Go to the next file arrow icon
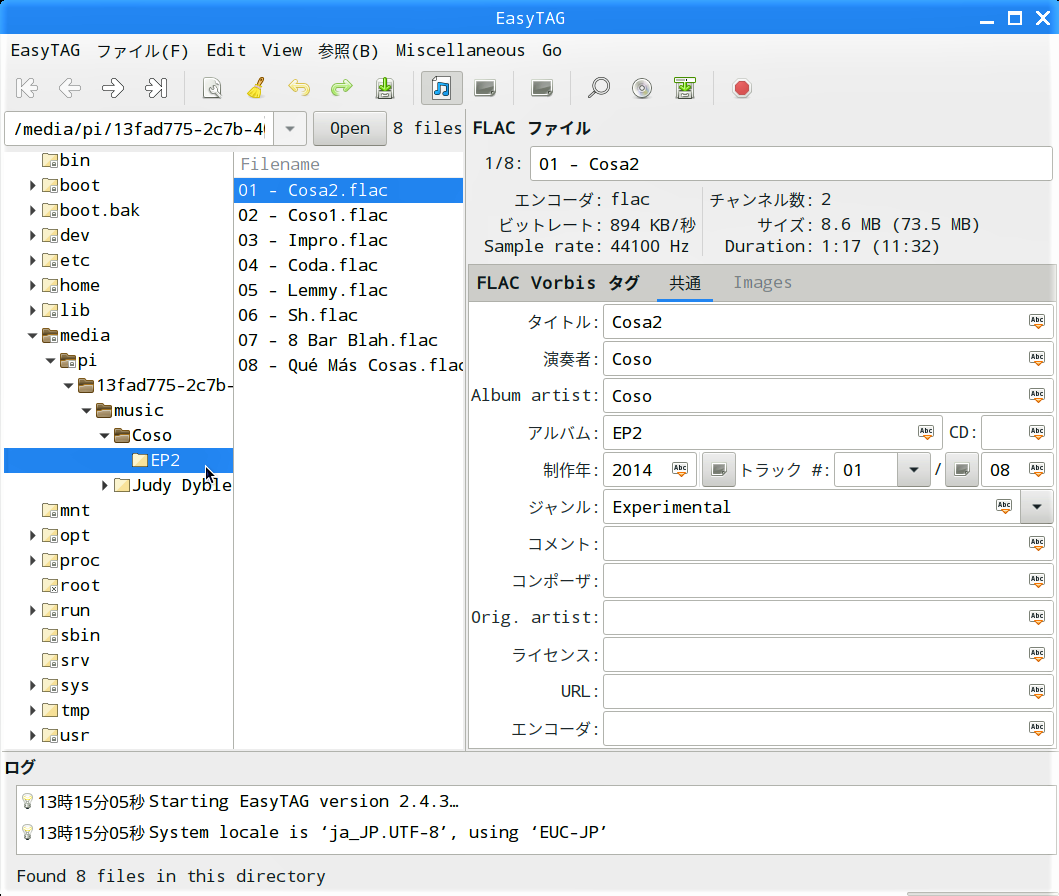Viewport: 1059px width, 896px height. point(113,88)
